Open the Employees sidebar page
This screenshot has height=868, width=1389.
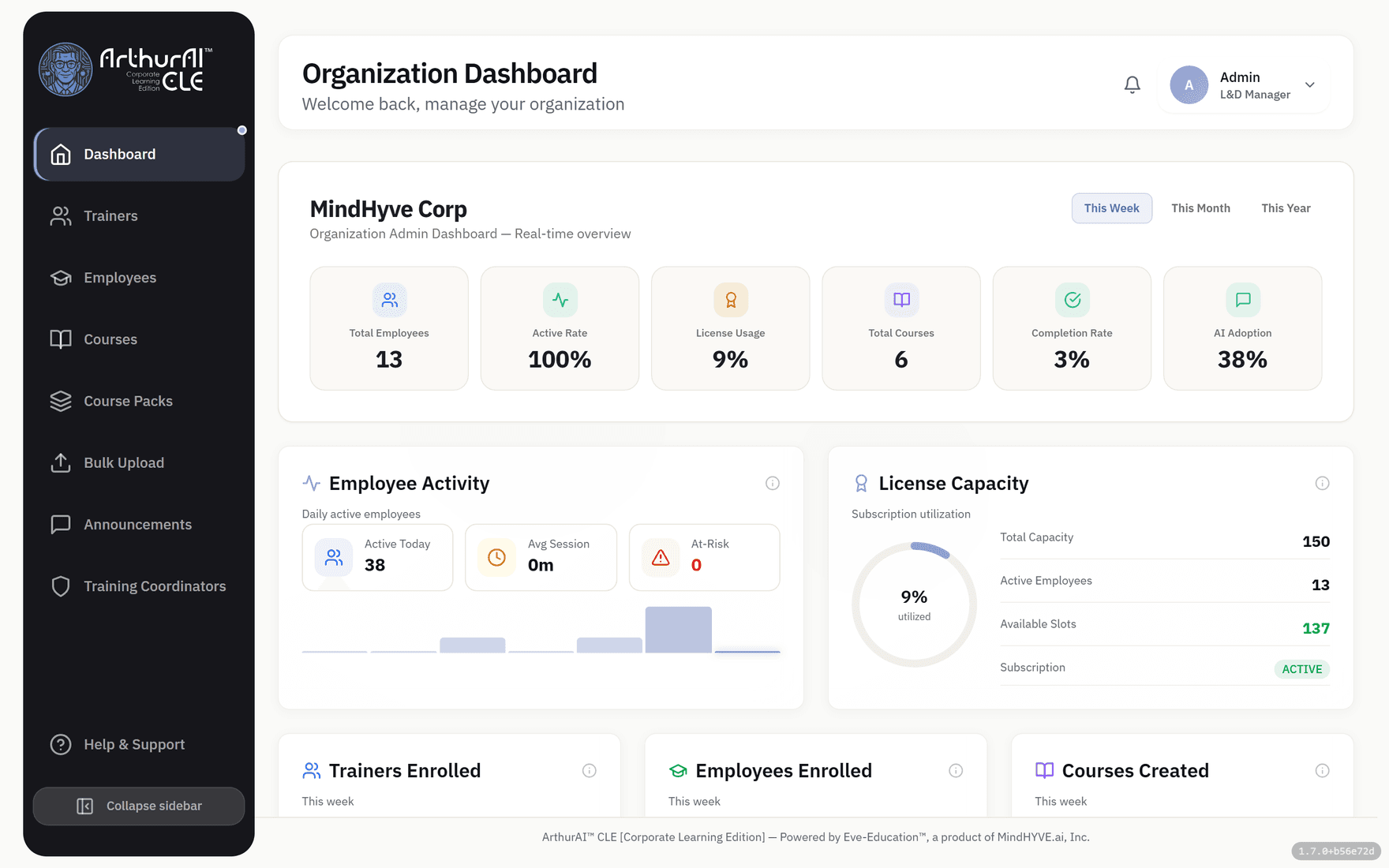point(139,278)
